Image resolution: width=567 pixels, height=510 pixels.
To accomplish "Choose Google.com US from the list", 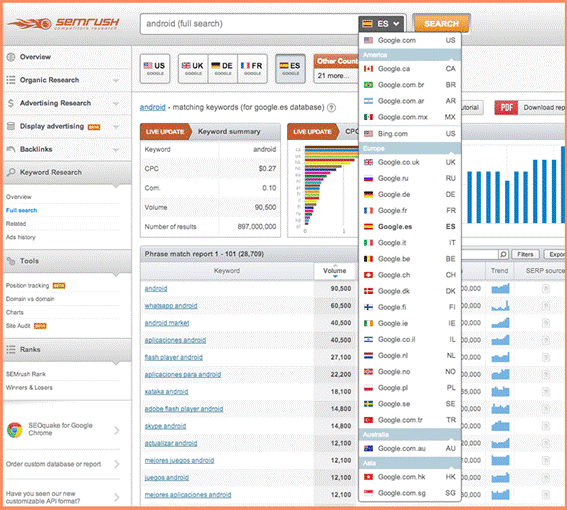I will coord(410,40).
